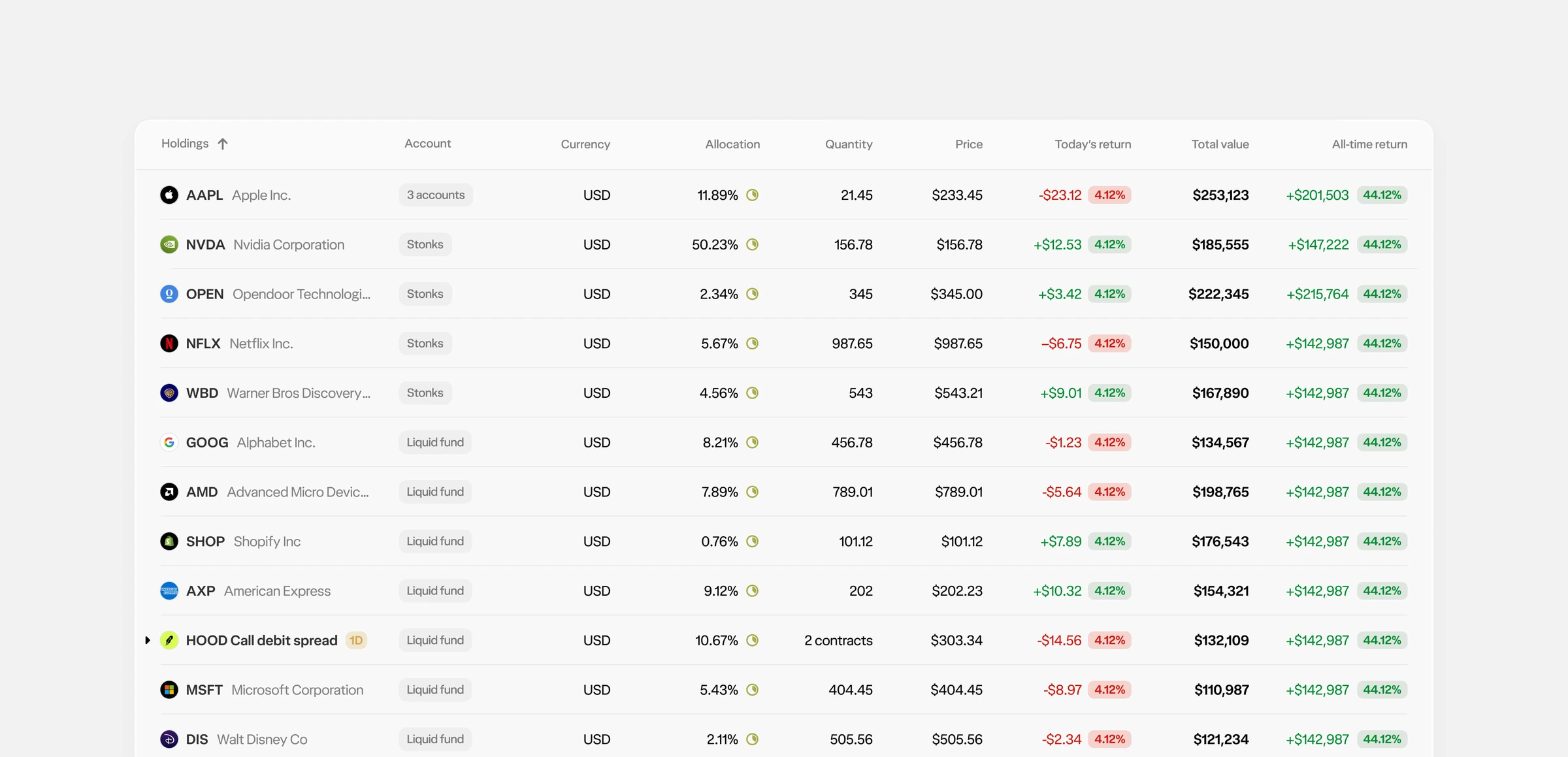Click the allocation pie icon beside 4.56%

753,393
